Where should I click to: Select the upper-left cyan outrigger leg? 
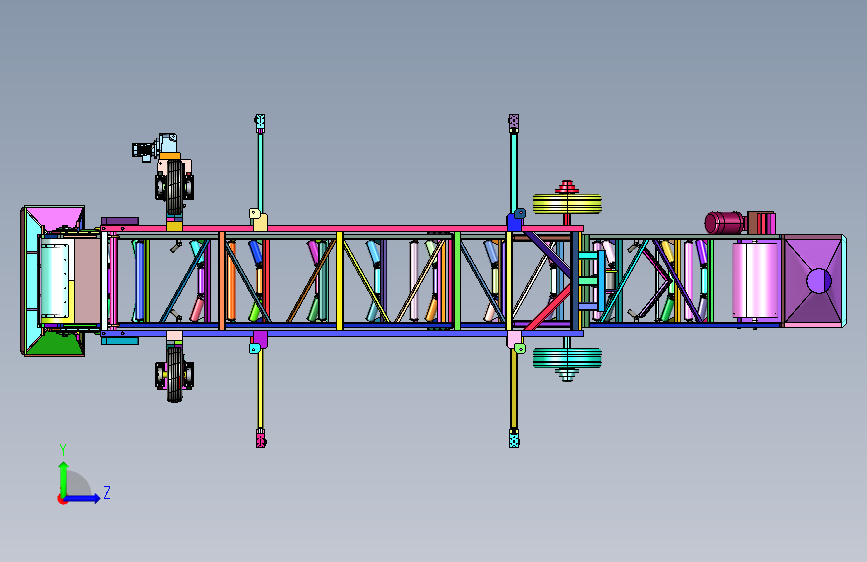[260, 171]
